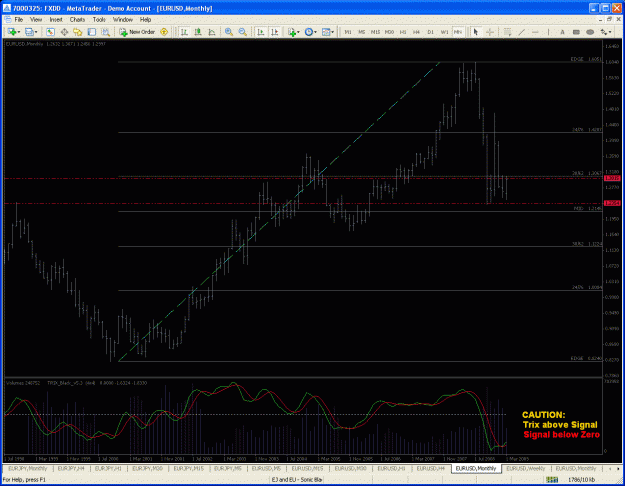Switch chart to Bar Chart mode

(x=184, y=32)
